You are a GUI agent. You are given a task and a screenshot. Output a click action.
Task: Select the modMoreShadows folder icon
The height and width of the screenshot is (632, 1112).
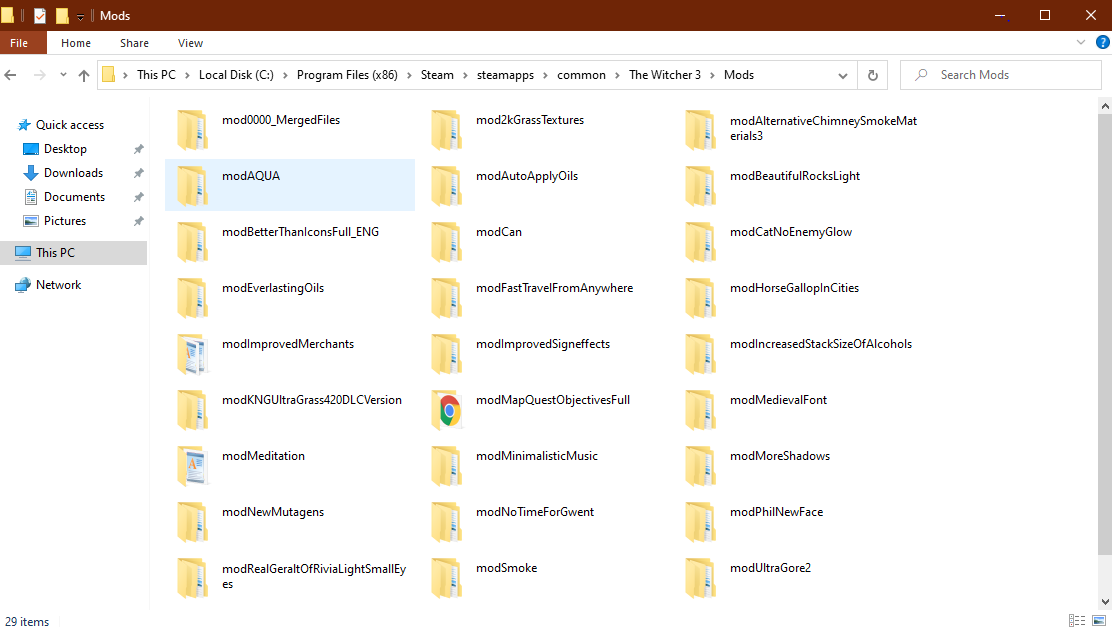tap(700, 466)
